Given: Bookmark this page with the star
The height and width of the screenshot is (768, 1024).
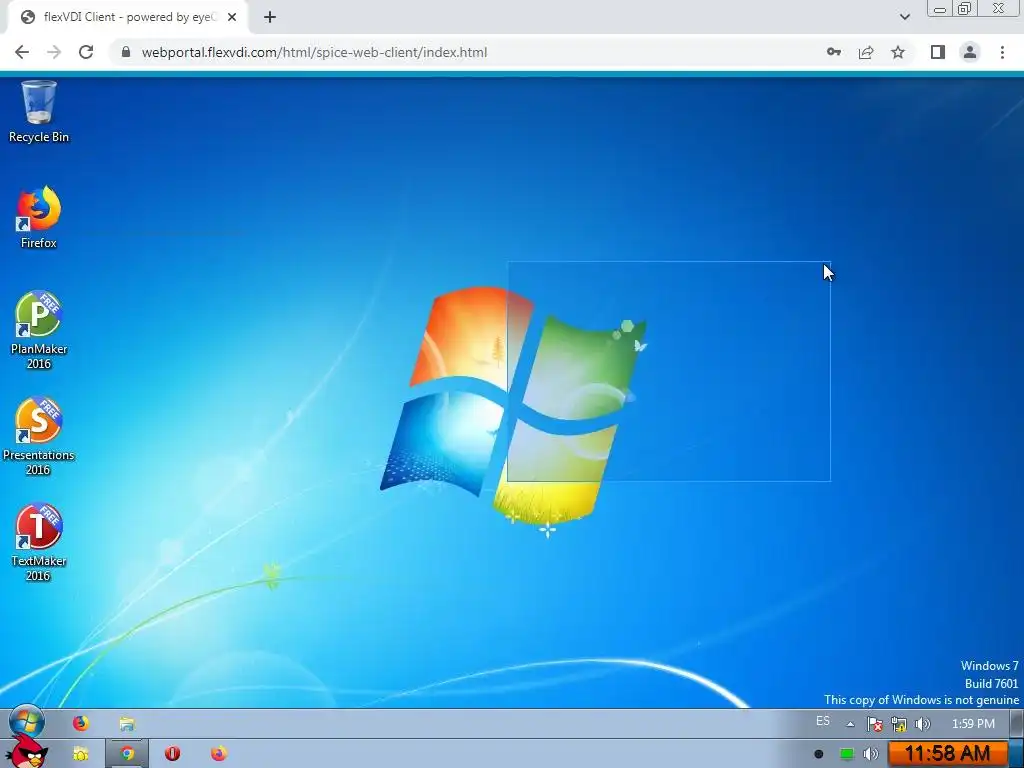Looking at the screenshot, I should click(898, 52).
